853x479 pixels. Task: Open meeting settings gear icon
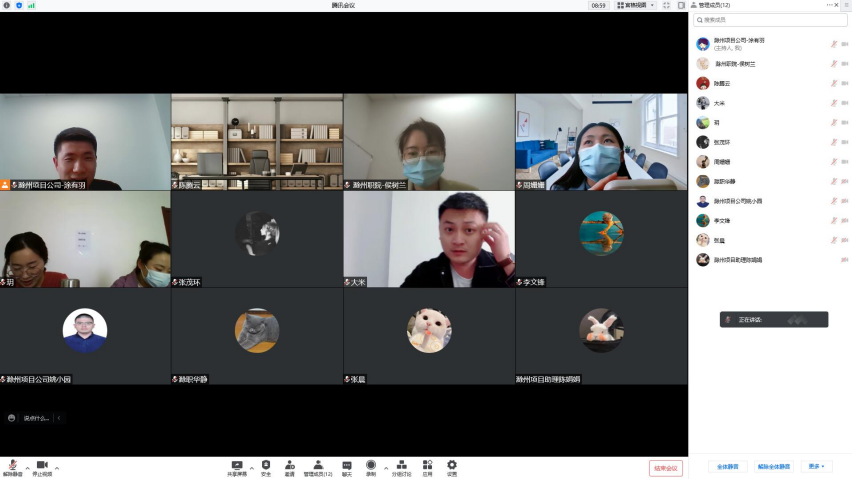tap(452, 465)
